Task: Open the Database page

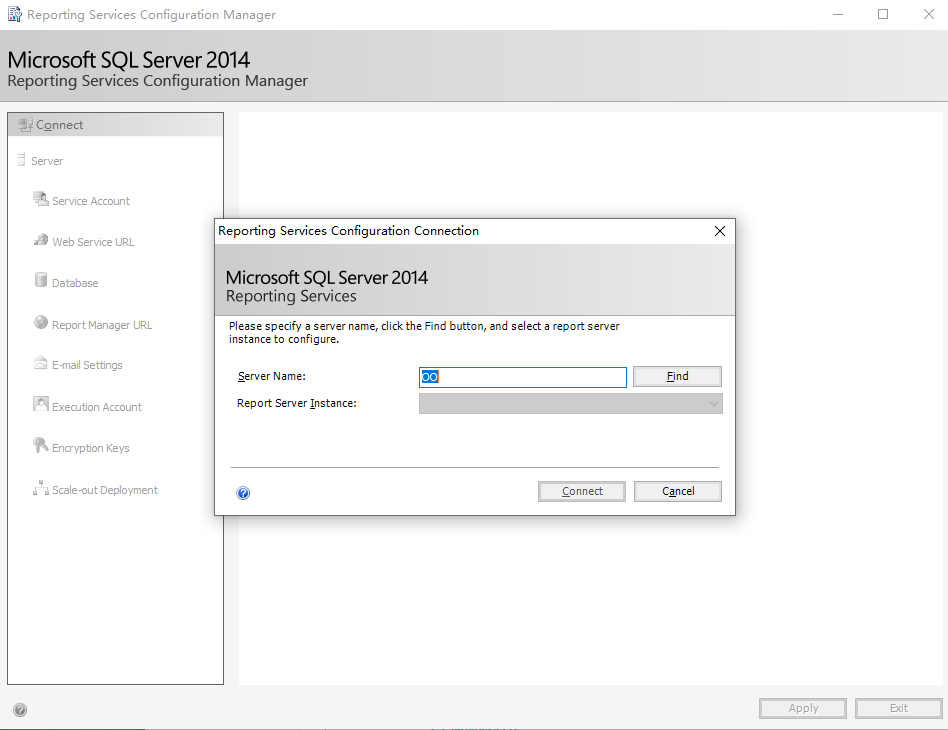Action: [75, 283]
